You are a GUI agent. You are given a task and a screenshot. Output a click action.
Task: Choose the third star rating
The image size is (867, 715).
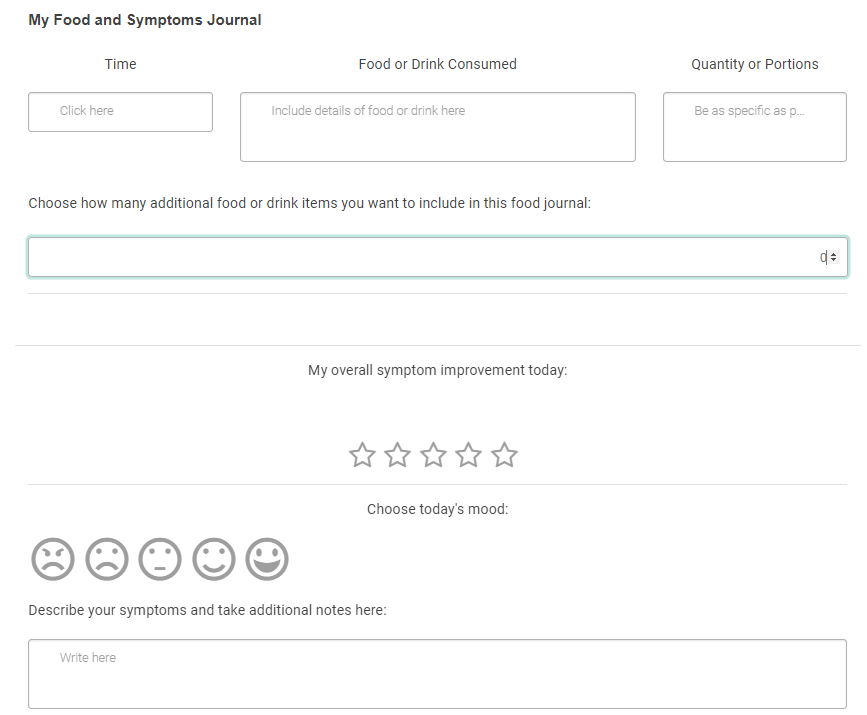coord(433,456)
